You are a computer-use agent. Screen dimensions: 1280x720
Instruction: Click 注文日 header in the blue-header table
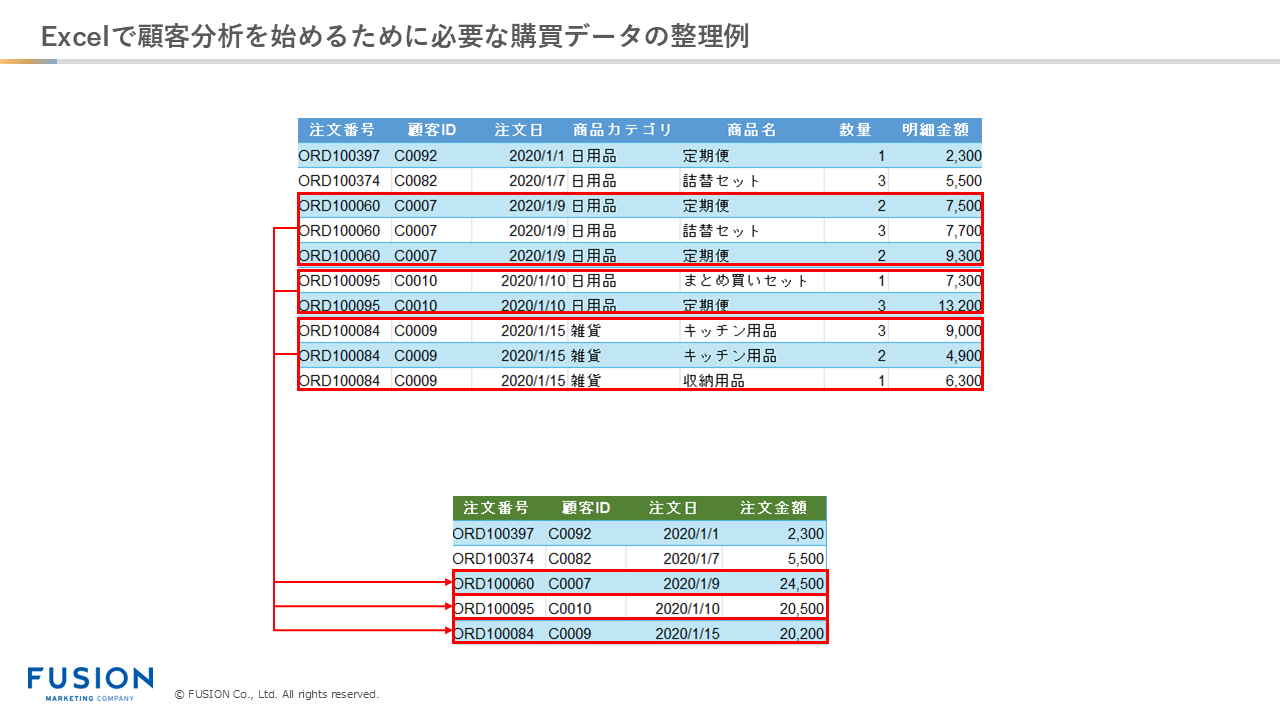point(519,130)
